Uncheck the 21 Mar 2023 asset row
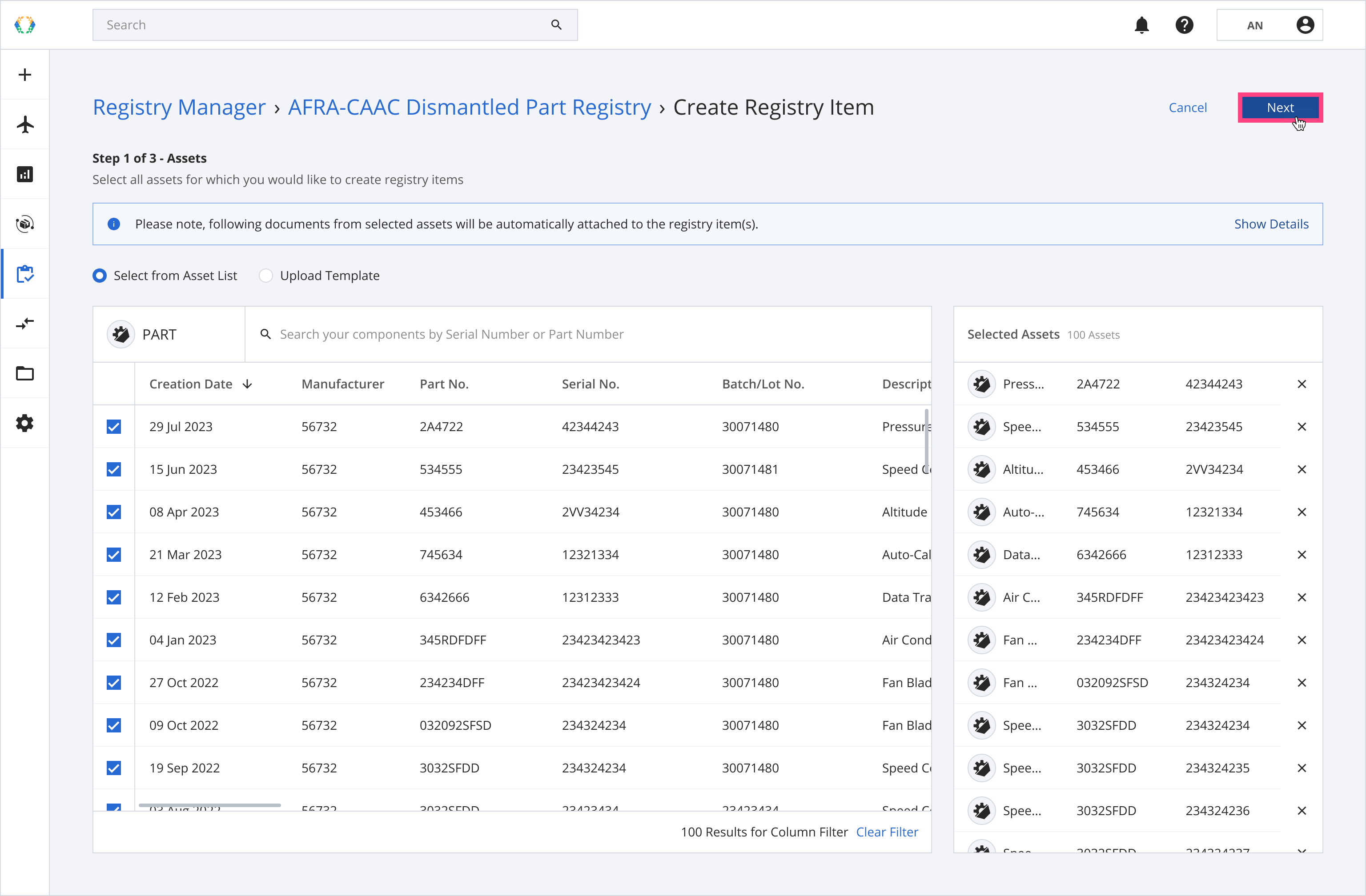 tap(114, 555)
